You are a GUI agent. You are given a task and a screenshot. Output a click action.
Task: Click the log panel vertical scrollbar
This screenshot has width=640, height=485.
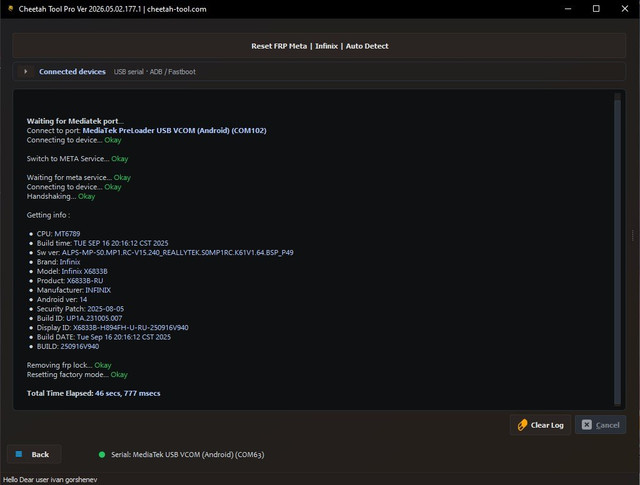click(x=617, y=249)
